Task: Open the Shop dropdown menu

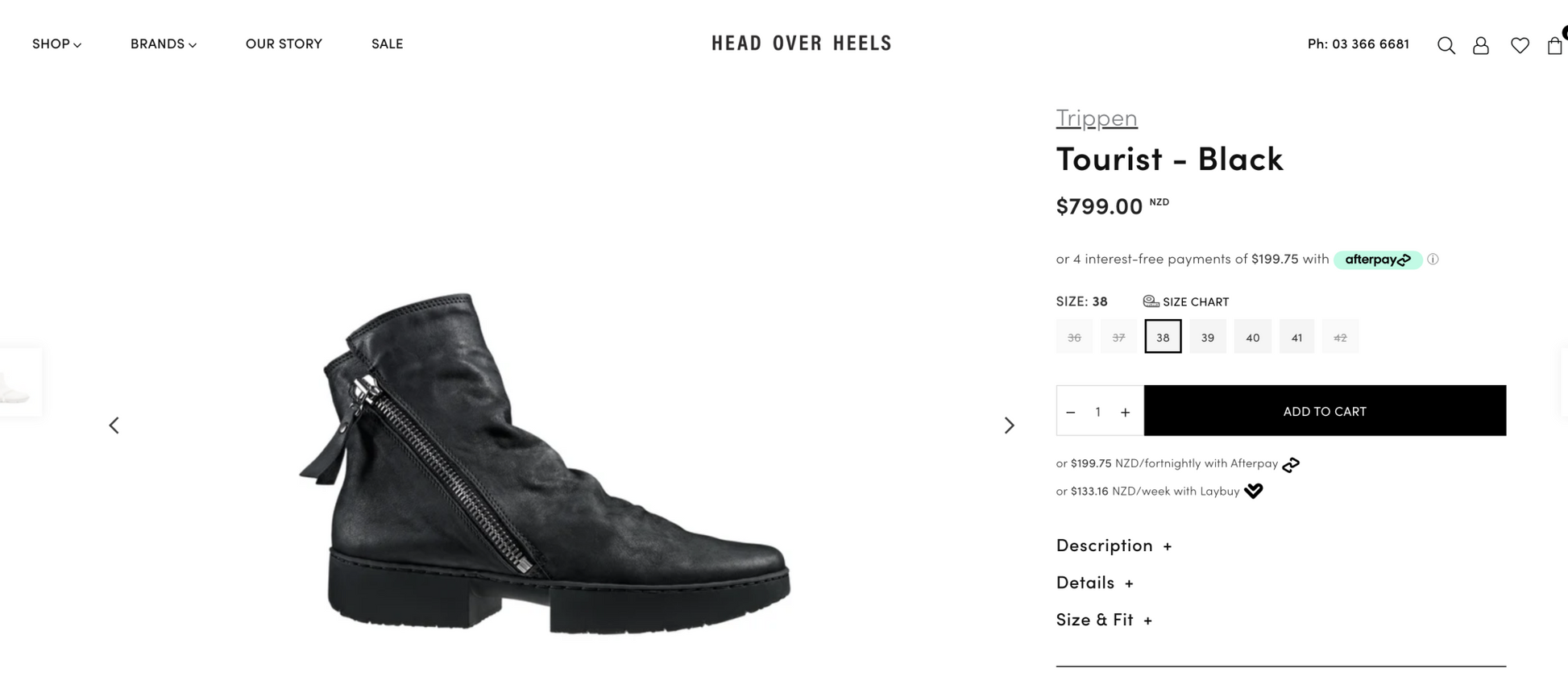Action: 56,44
